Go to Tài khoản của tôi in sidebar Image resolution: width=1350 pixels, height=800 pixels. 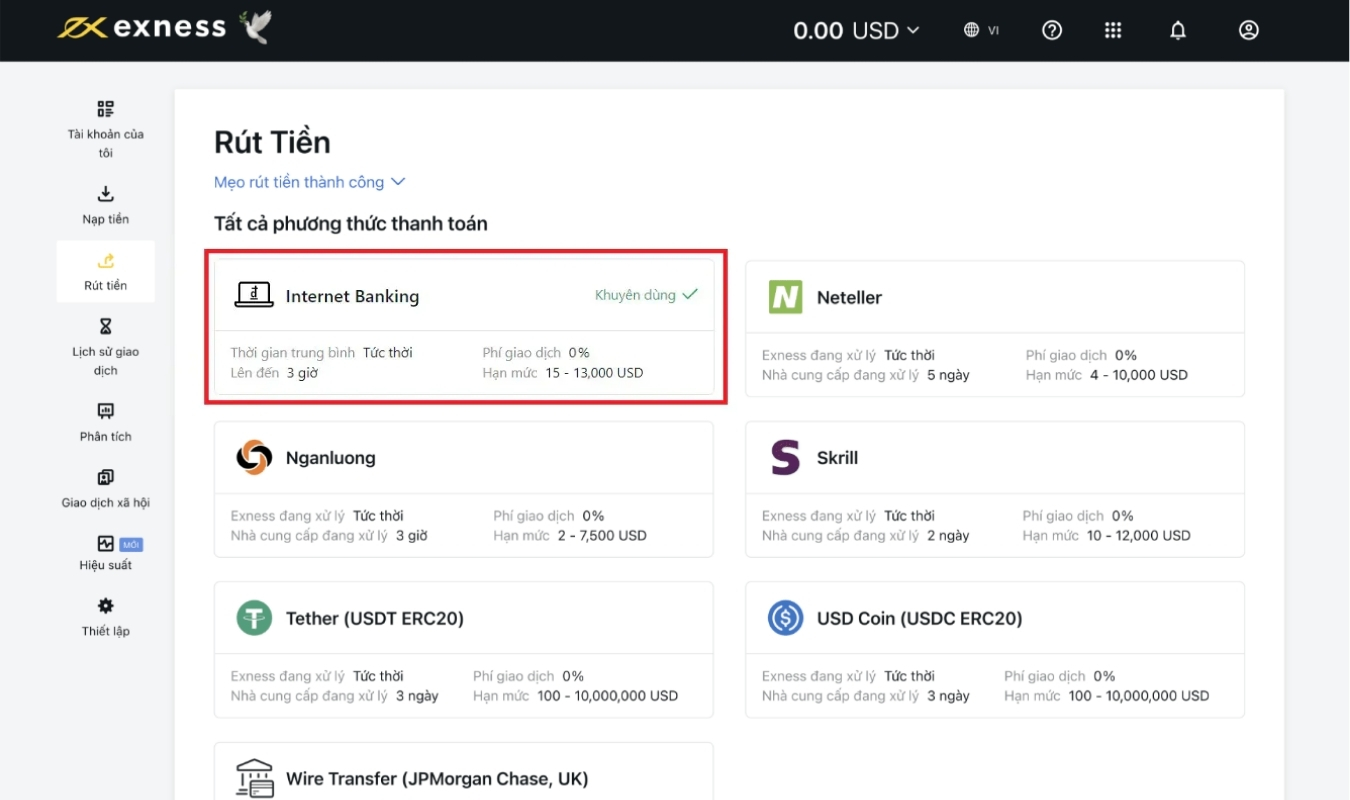106,129
